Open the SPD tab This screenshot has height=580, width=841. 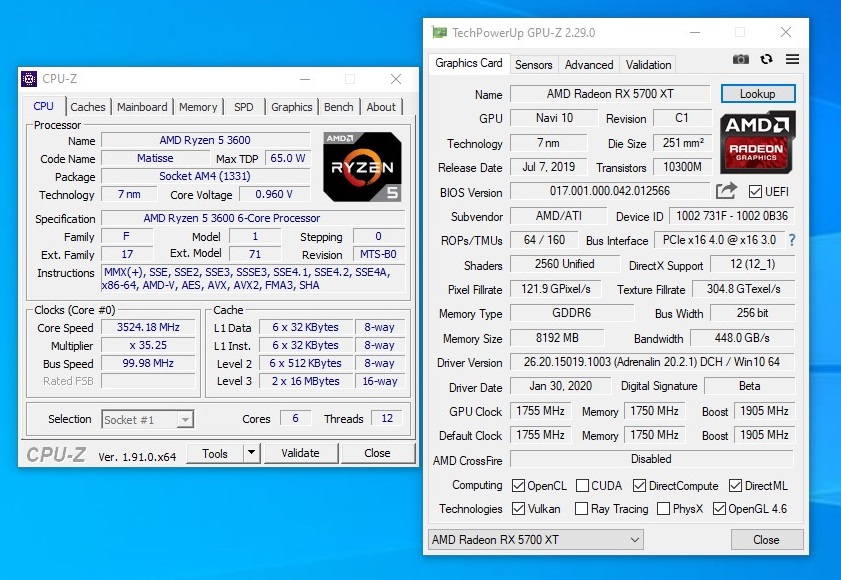pyautogui.click(x=244, y=107)
